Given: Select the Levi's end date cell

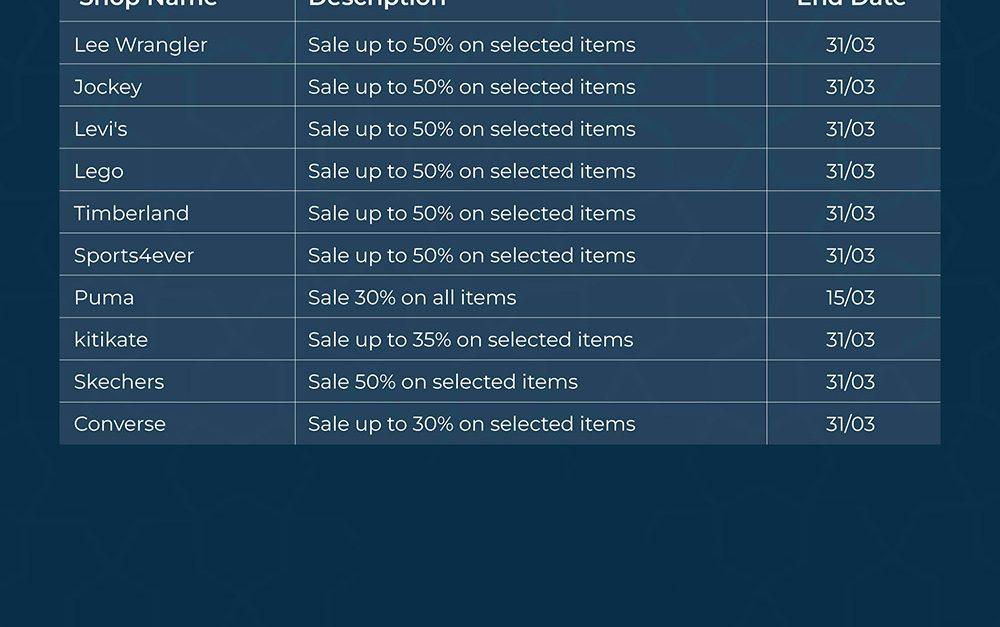Looking at the screenshot, I should tap(850, 129).
